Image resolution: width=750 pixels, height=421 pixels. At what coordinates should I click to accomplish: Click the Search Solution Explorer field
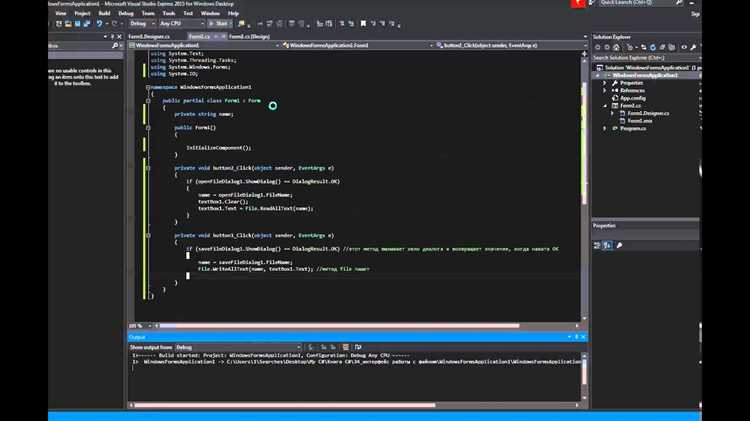click(x=646, y=58)
